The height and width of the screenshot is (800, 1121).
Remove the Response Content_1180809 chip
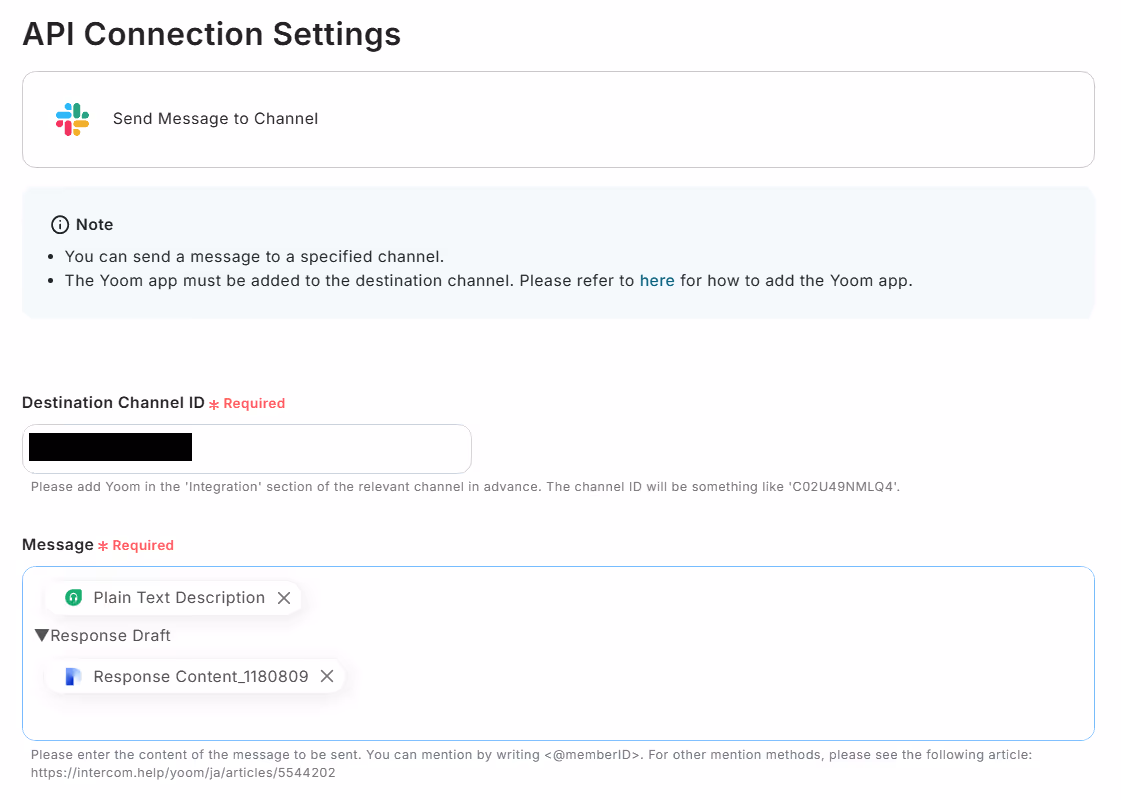327,677
